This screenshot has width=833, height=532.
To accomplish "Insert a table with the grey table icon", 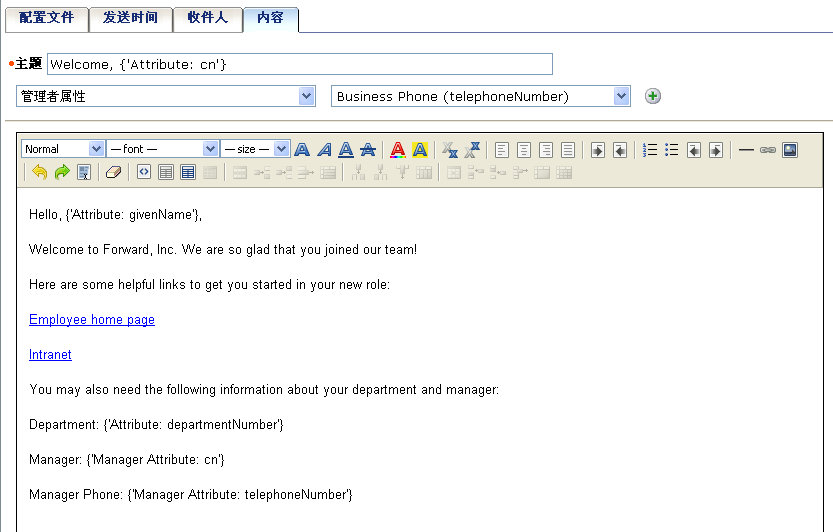I will 166,172.
